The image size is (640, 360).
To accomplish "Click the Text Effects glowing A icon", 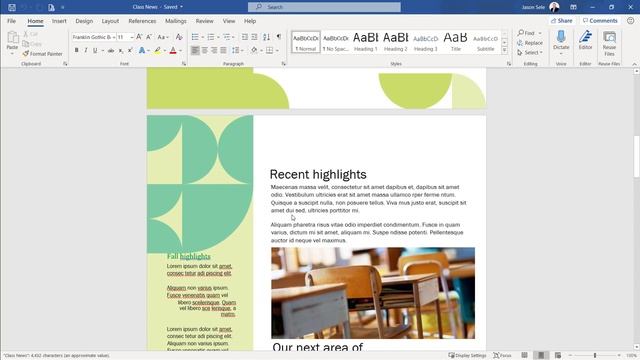I will click(x=142, y=51).
